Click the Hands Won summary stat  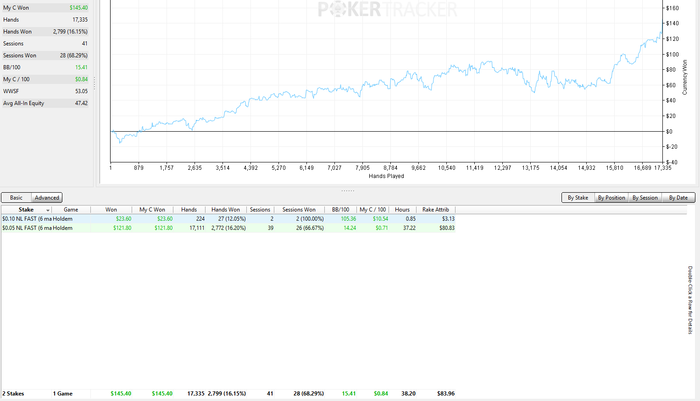tap(45, 32)
